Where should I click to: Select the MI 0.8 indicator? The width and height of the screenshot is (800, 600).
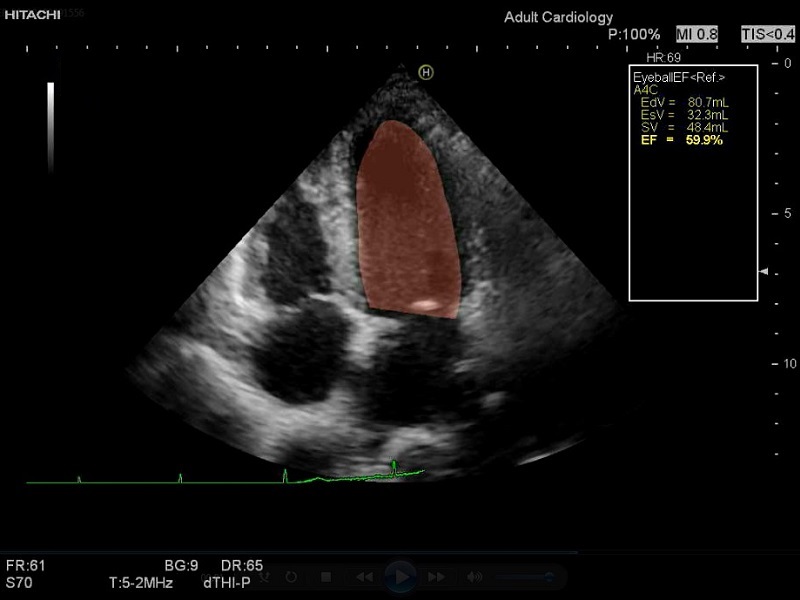(x=697, y=34)
